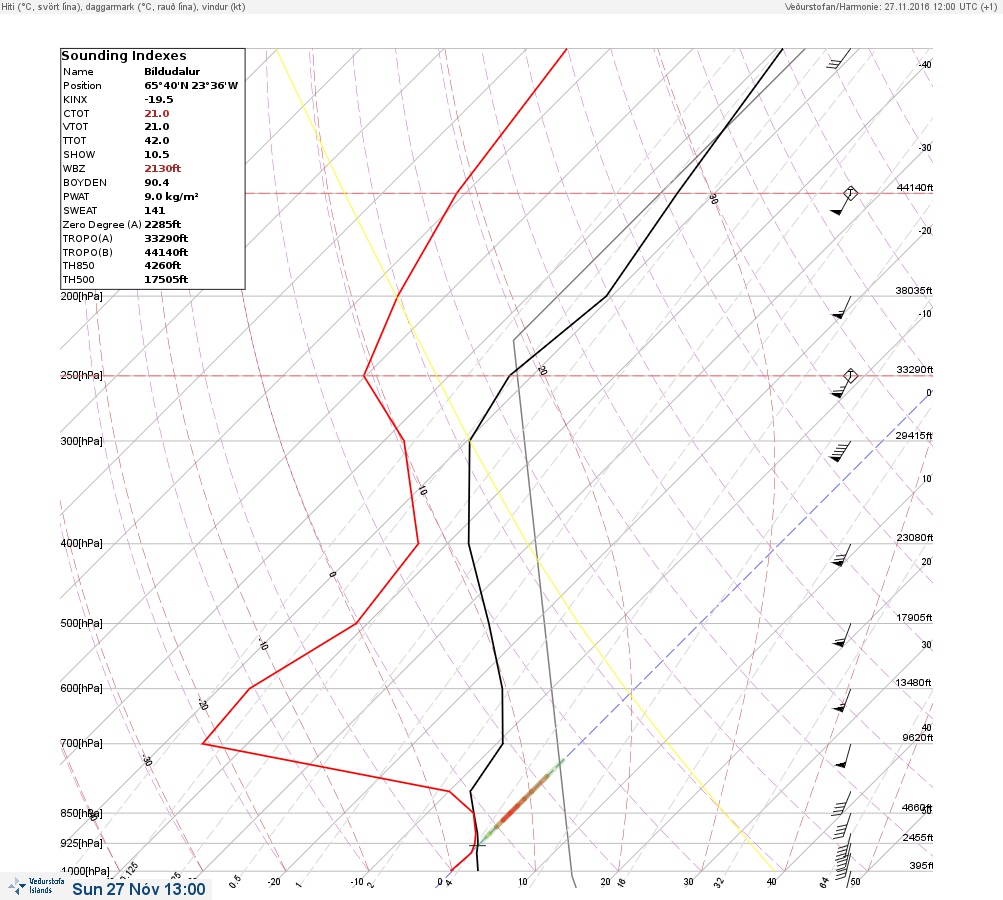Click the red CTOT value 21.0
Image resolution: width=1003 pixels, height=900 pixels.
pos(157,113)
